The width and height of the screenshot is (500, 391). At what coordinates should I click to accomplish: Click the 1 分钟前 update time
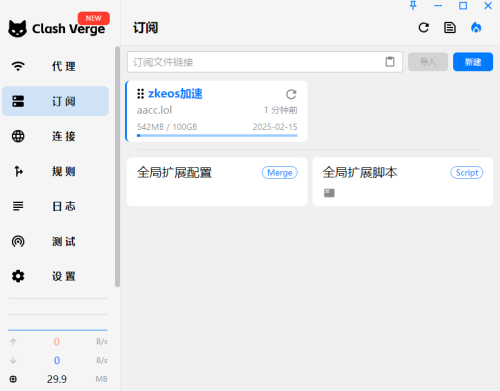[x=281, y=110]
